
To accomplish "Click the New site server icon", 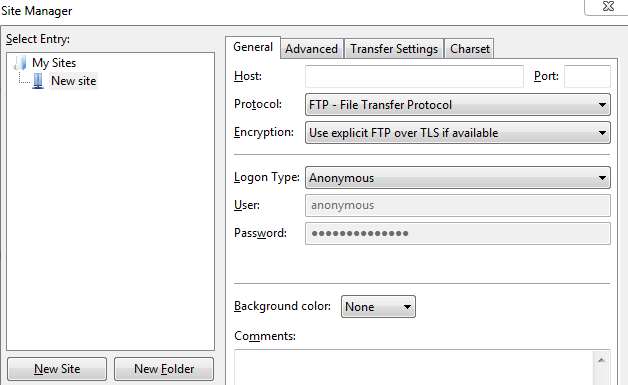I will [x=38, y=81].
